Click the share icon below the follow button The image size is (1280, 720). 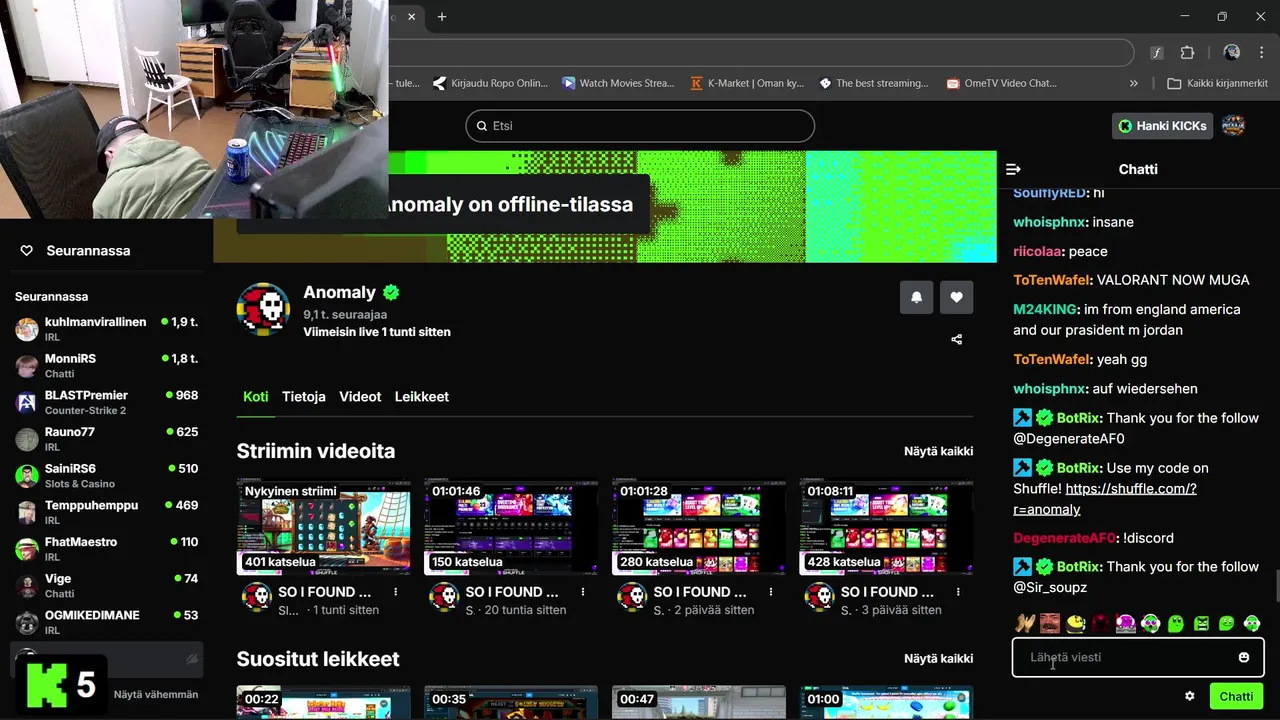[957, 339]
